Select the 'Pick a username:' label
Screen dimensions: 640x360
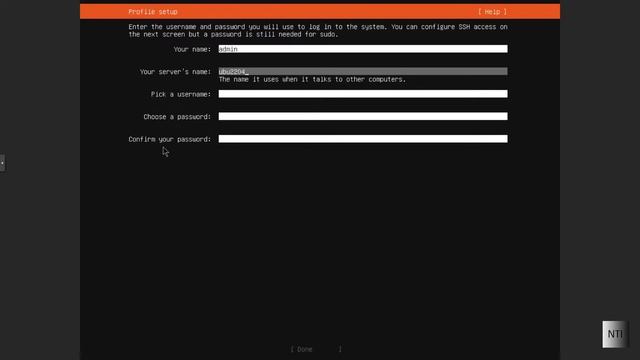click(x=181, y=94)
